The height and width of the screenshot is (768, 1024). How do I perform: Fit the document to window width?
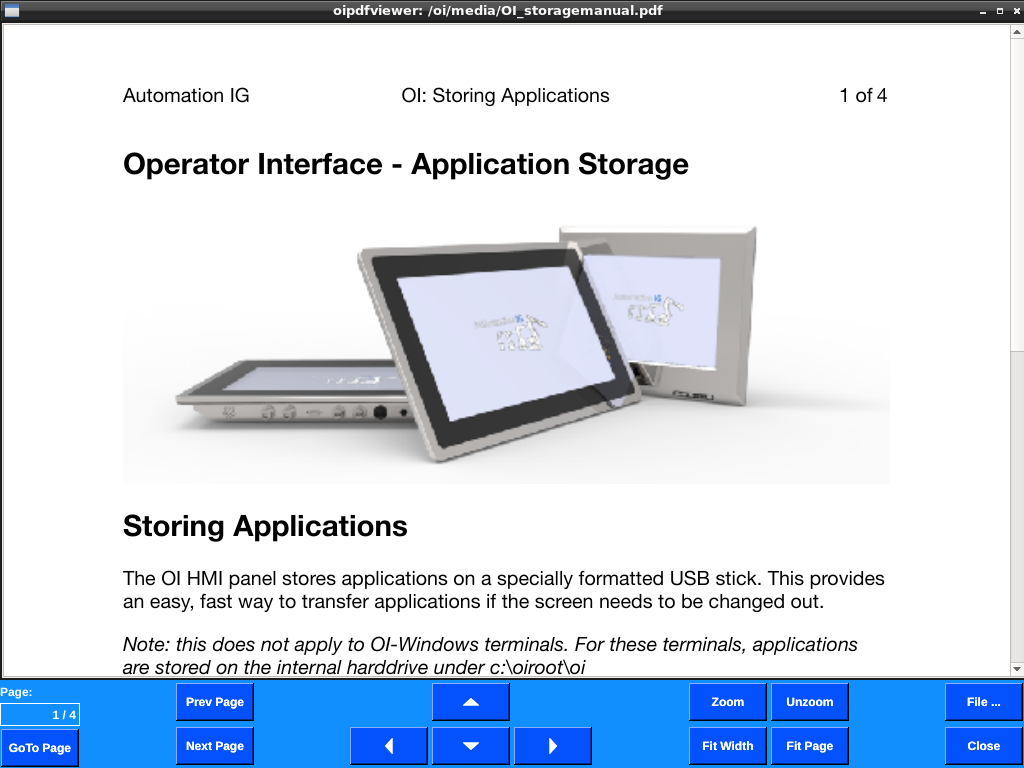pyautogui.click(x=727, y=746)
